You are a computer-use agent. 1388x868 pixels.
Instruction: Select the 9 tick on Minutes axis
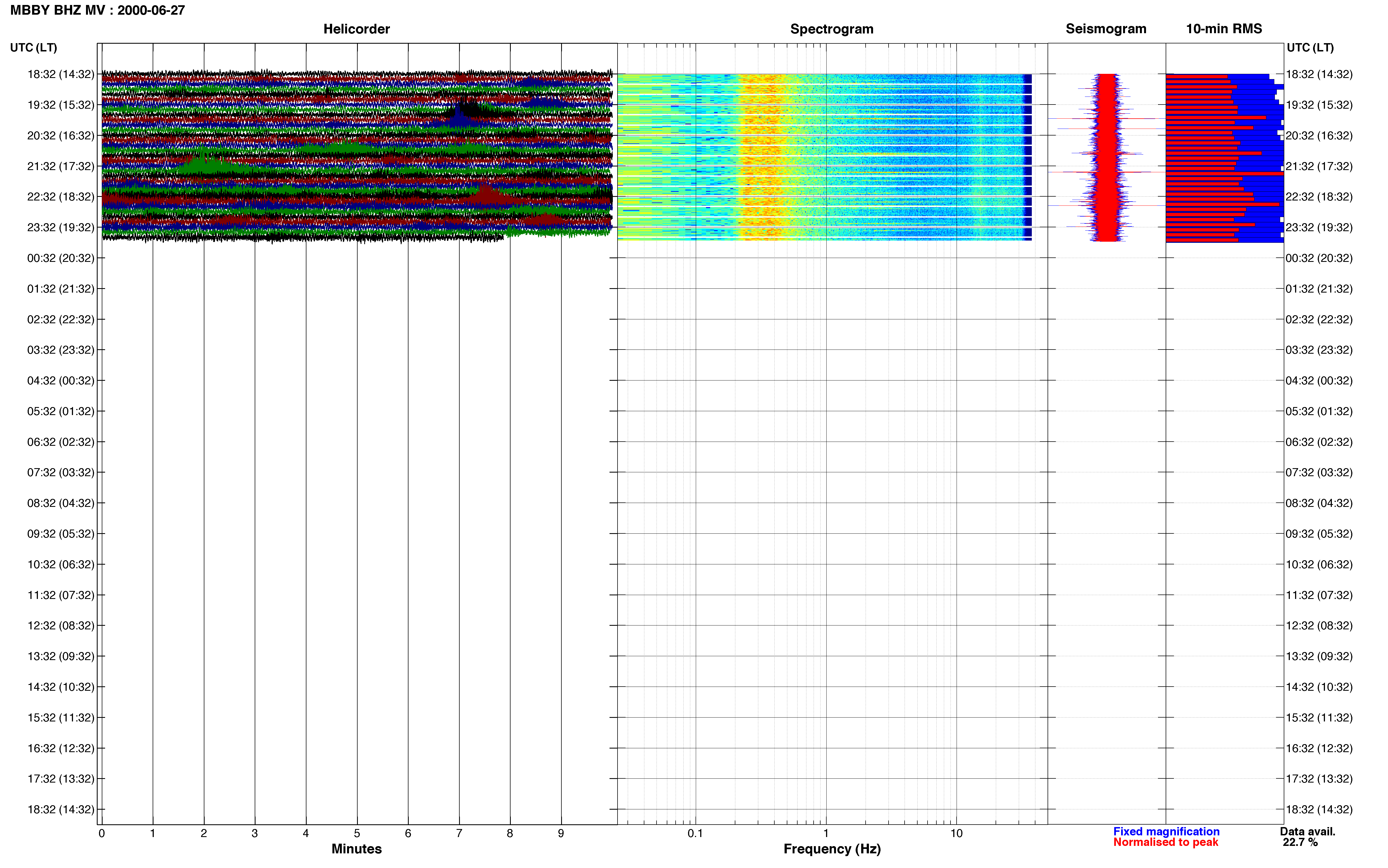pyautogui.click(x=561, y=833)
